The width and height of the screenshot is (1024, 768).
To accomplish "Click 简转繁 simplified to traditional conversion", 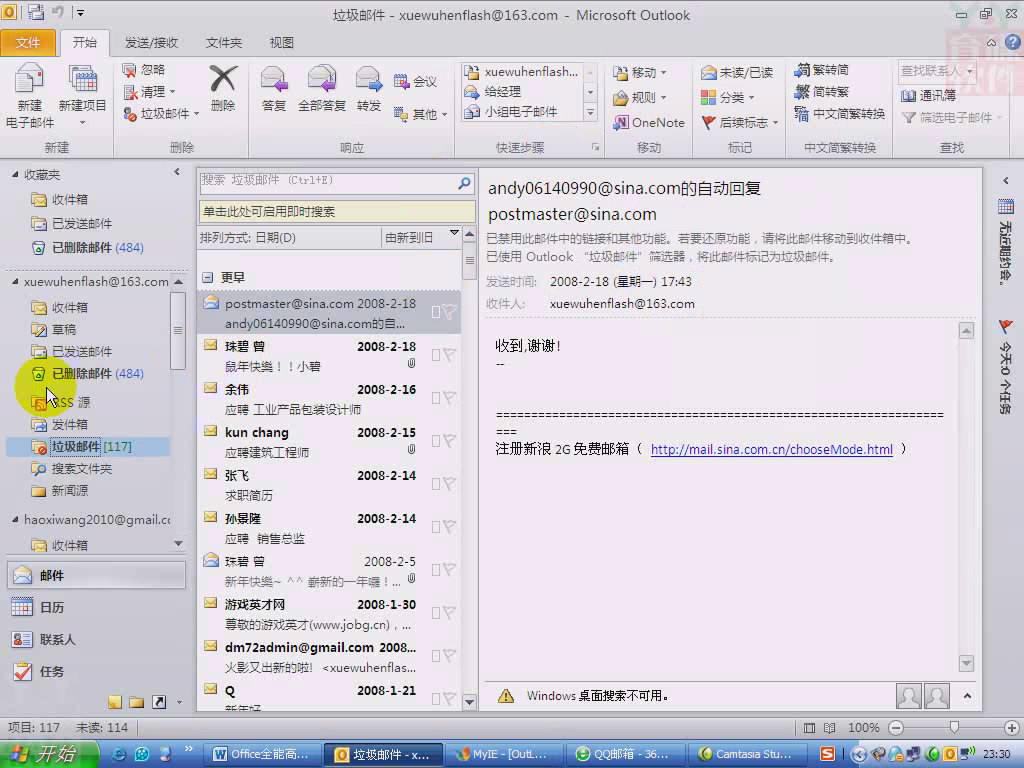I will [822, 91].
